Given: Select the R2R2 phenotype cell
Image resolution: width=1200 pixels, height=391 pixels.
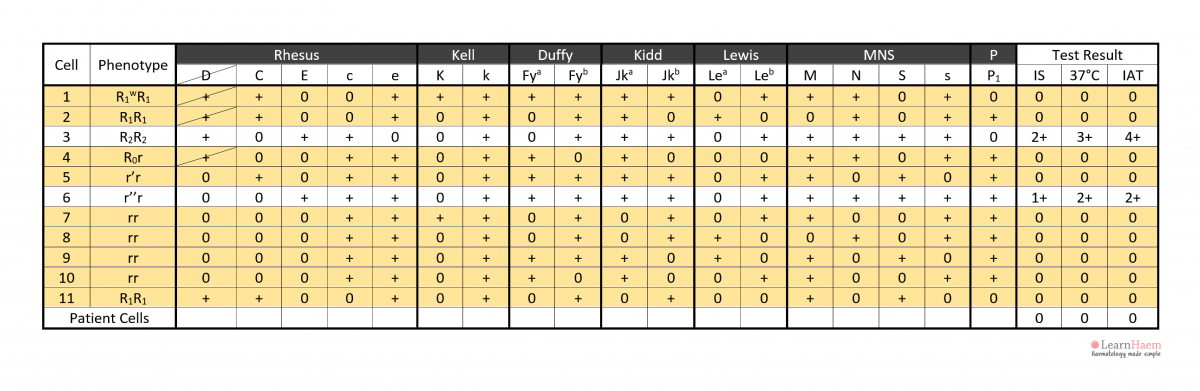Looking at the screenshot, I should pos(133,135).
